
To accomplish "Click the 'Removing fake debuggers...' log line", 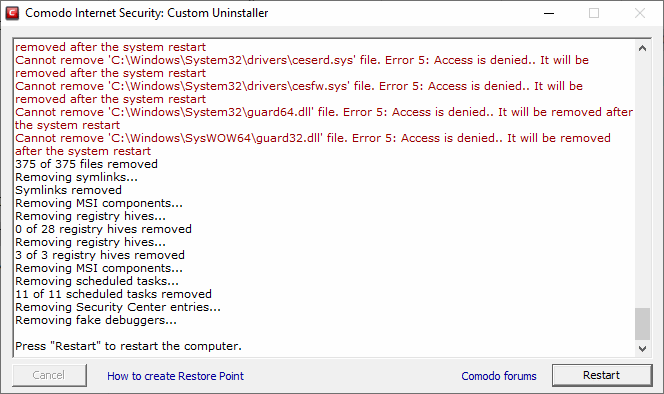I will point(96,320).
